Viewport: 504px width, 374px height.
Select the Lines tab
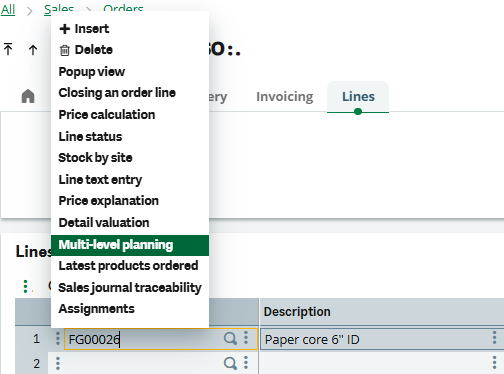tap(358, 97)
